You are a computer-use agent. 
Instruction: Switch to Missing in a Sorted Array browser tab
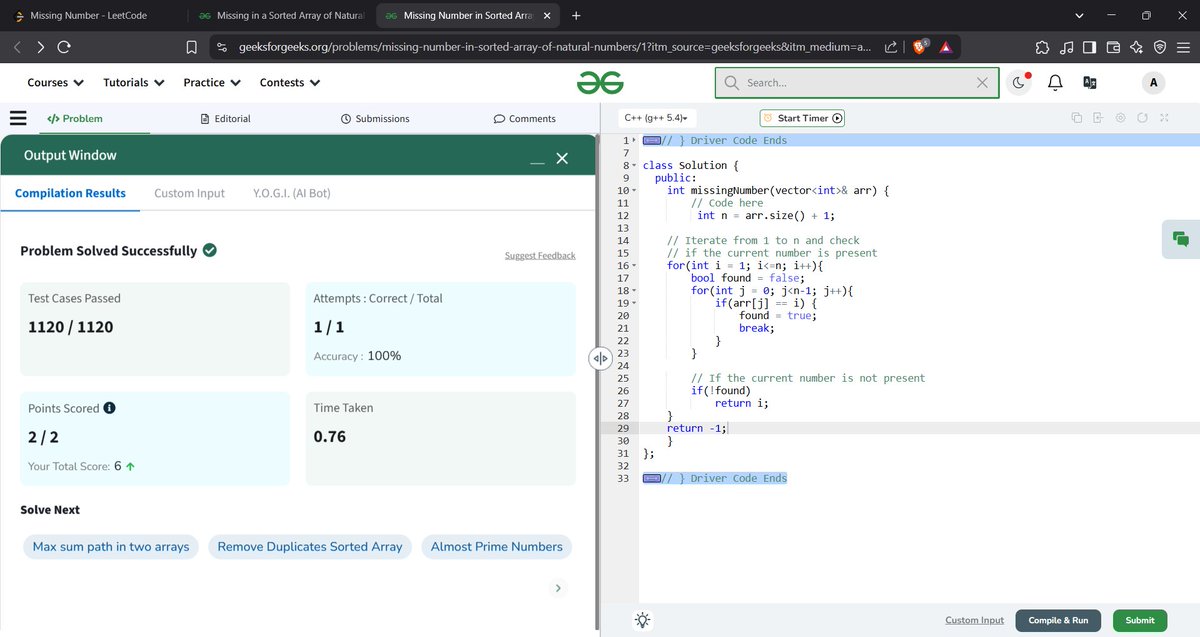click(283, 16)
